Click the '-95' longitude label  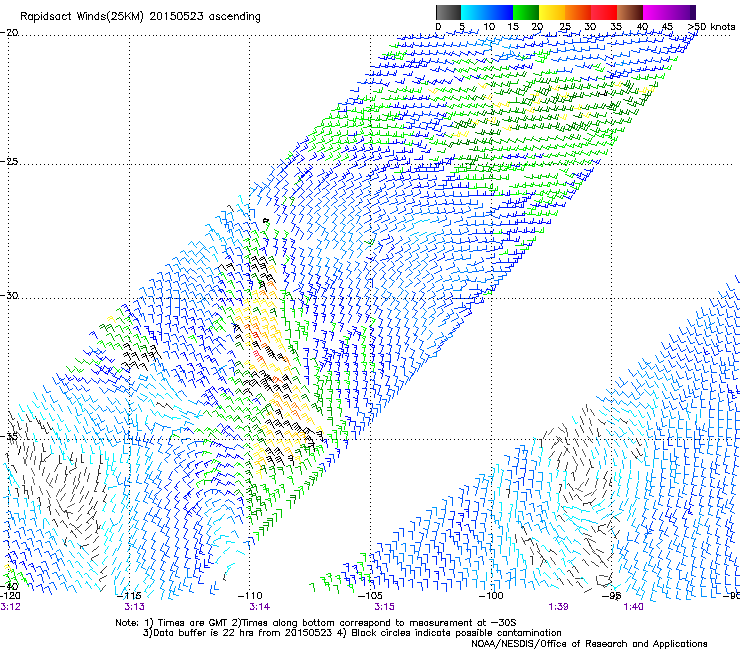[611, 596]
